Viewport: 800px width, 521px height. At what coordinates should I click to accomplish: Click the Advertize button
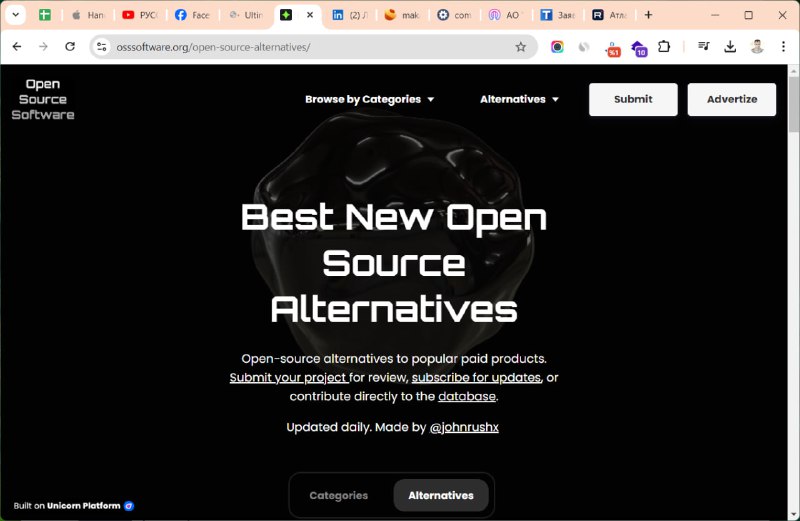coord(732,100)
